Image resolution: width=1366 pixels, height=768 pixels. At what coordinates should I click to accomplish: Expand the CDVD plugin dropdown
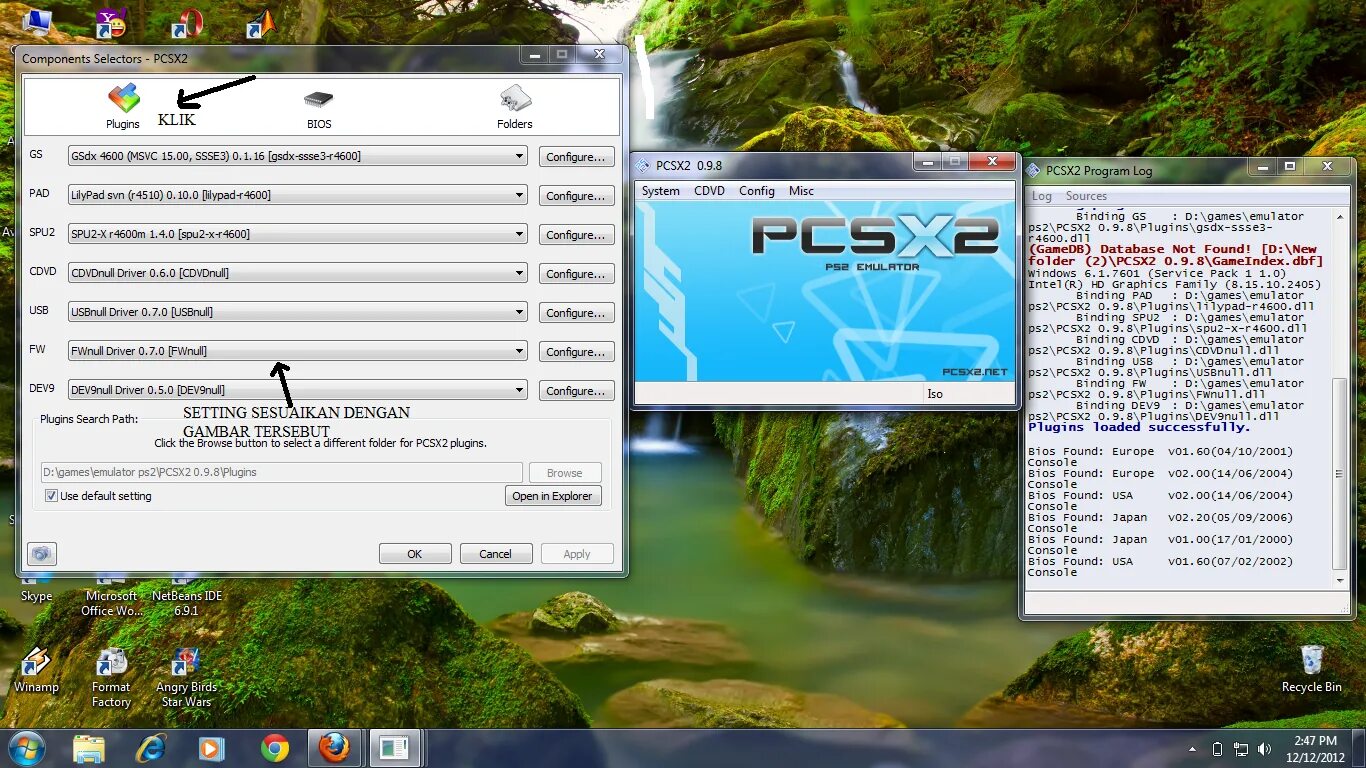(x=520, y=273)
